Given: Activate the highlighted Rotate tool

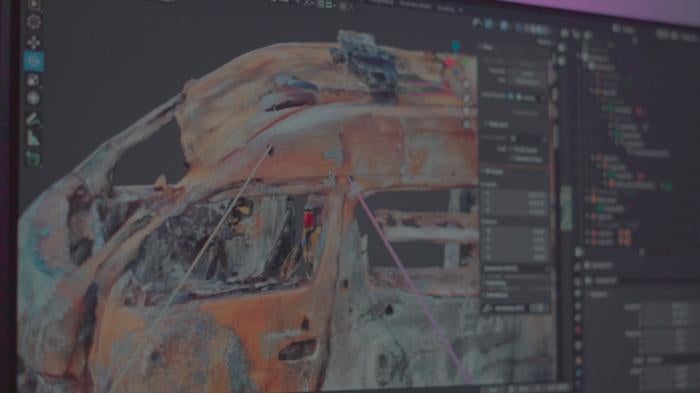Looking at the screenshot, I should tap(34, 62).
